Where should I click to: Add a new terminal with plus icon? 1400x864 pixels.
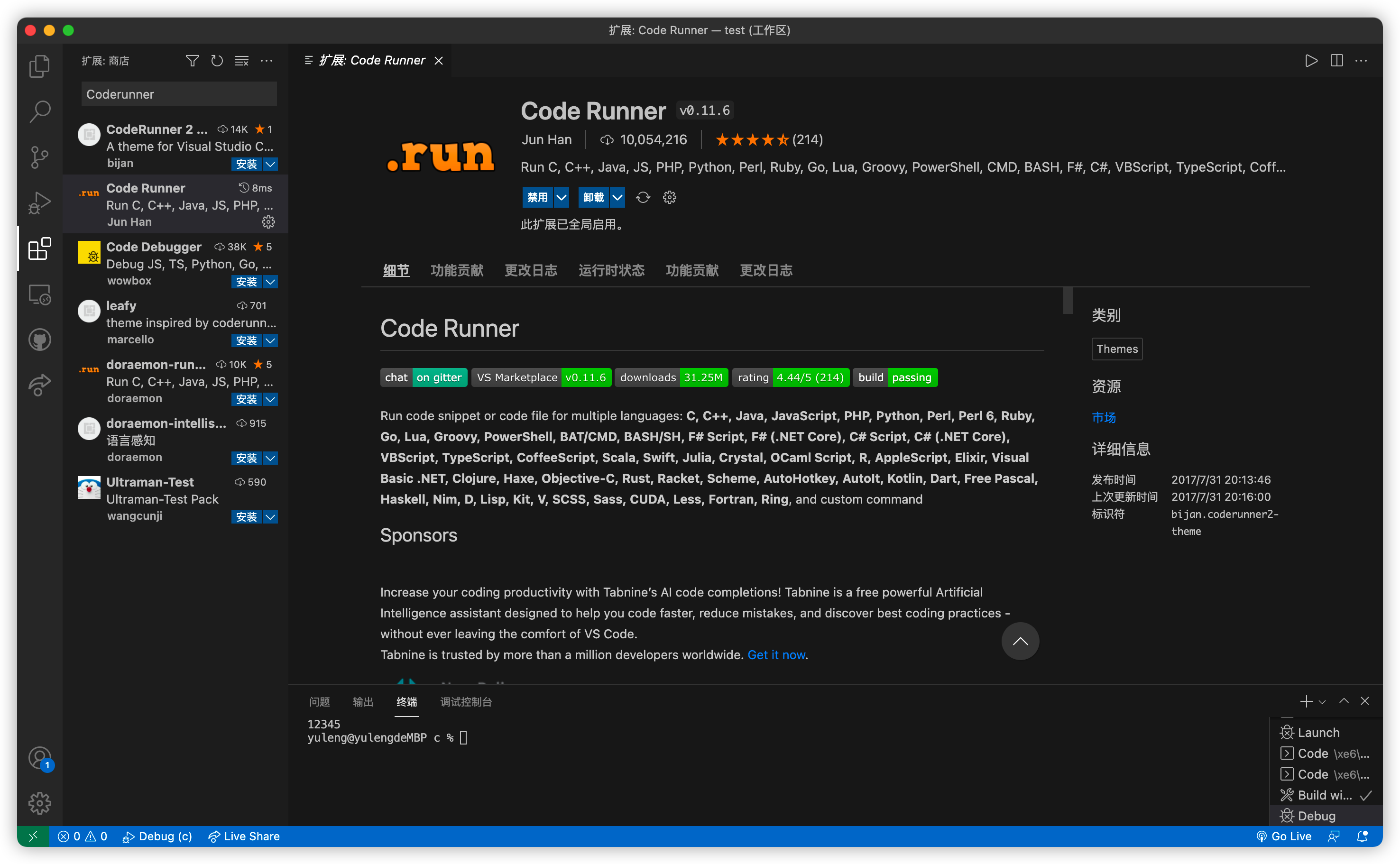click(x=1306, y=701)
